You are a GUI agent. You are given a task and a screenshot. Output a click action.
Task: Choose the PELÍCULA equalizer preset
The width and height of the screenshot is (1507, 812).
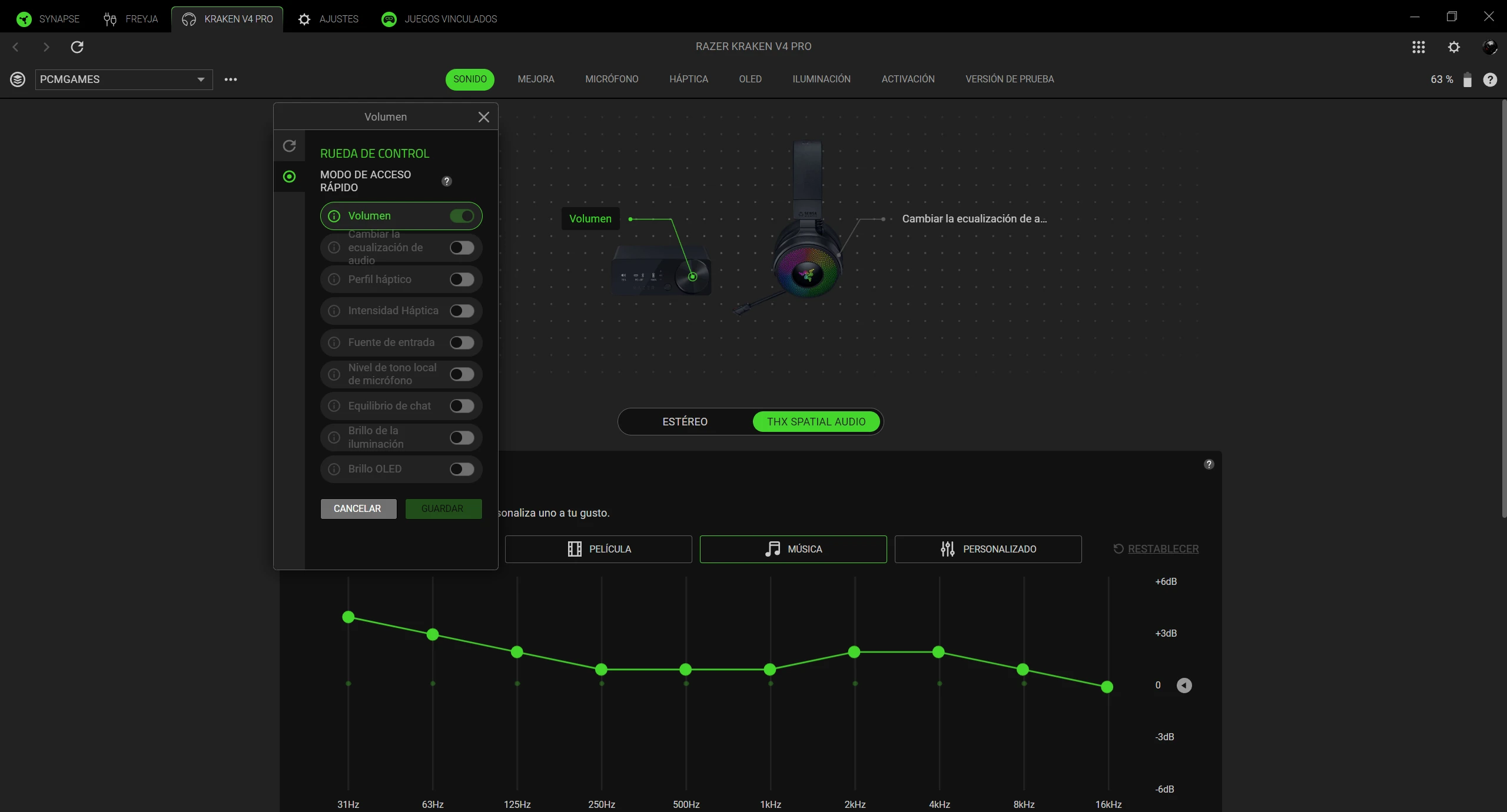coord(598,549)
